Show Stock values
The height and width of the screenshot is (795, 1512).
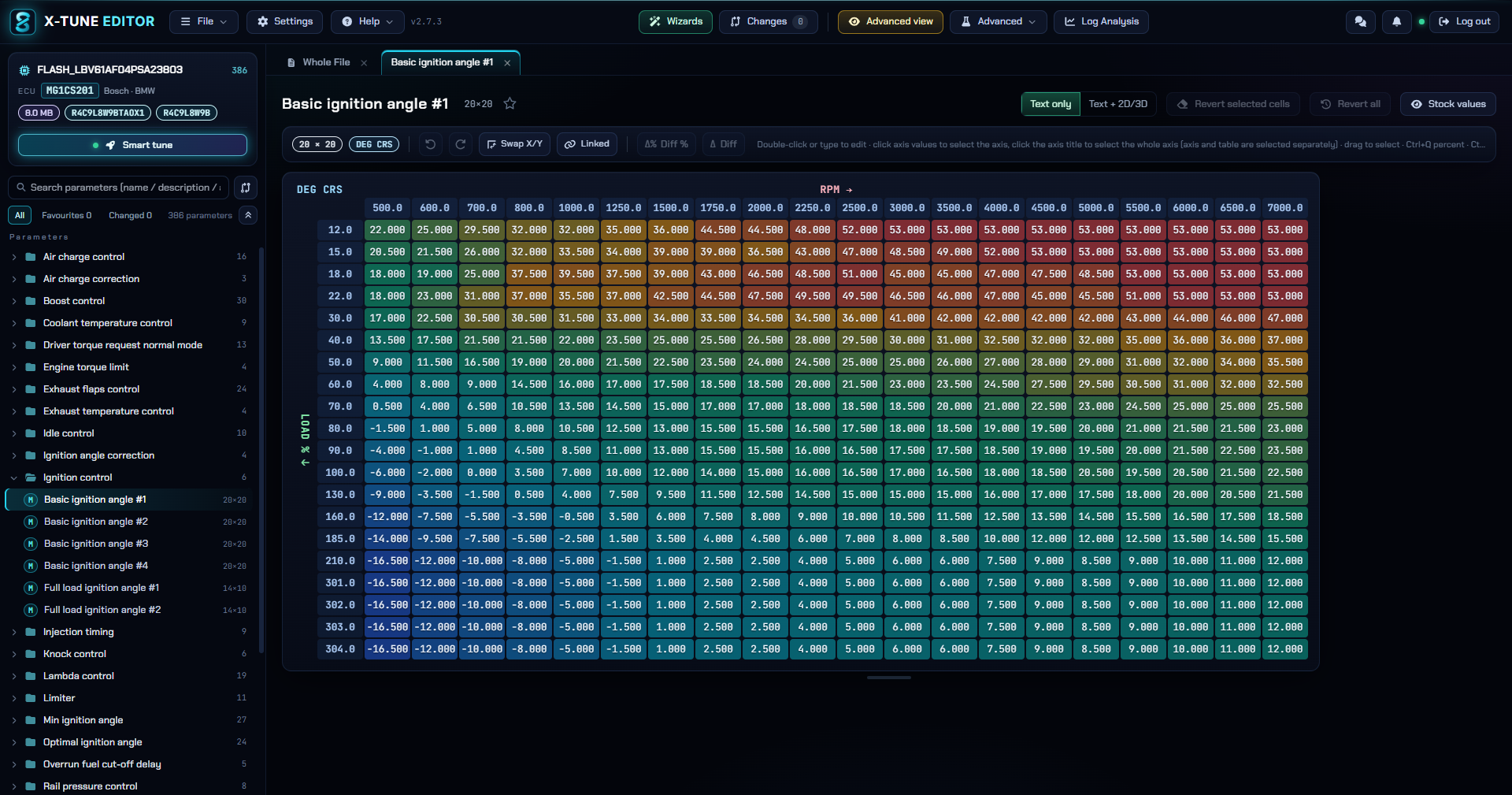[x=1447, y=104]
